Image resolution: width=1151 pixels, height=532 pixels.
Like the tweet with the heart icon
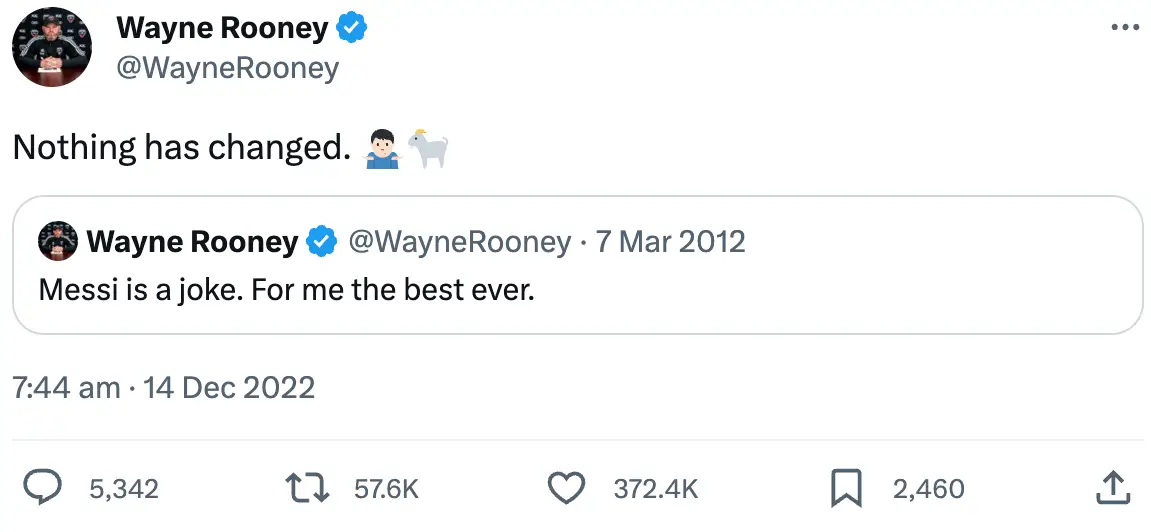[x=568, y=488]
